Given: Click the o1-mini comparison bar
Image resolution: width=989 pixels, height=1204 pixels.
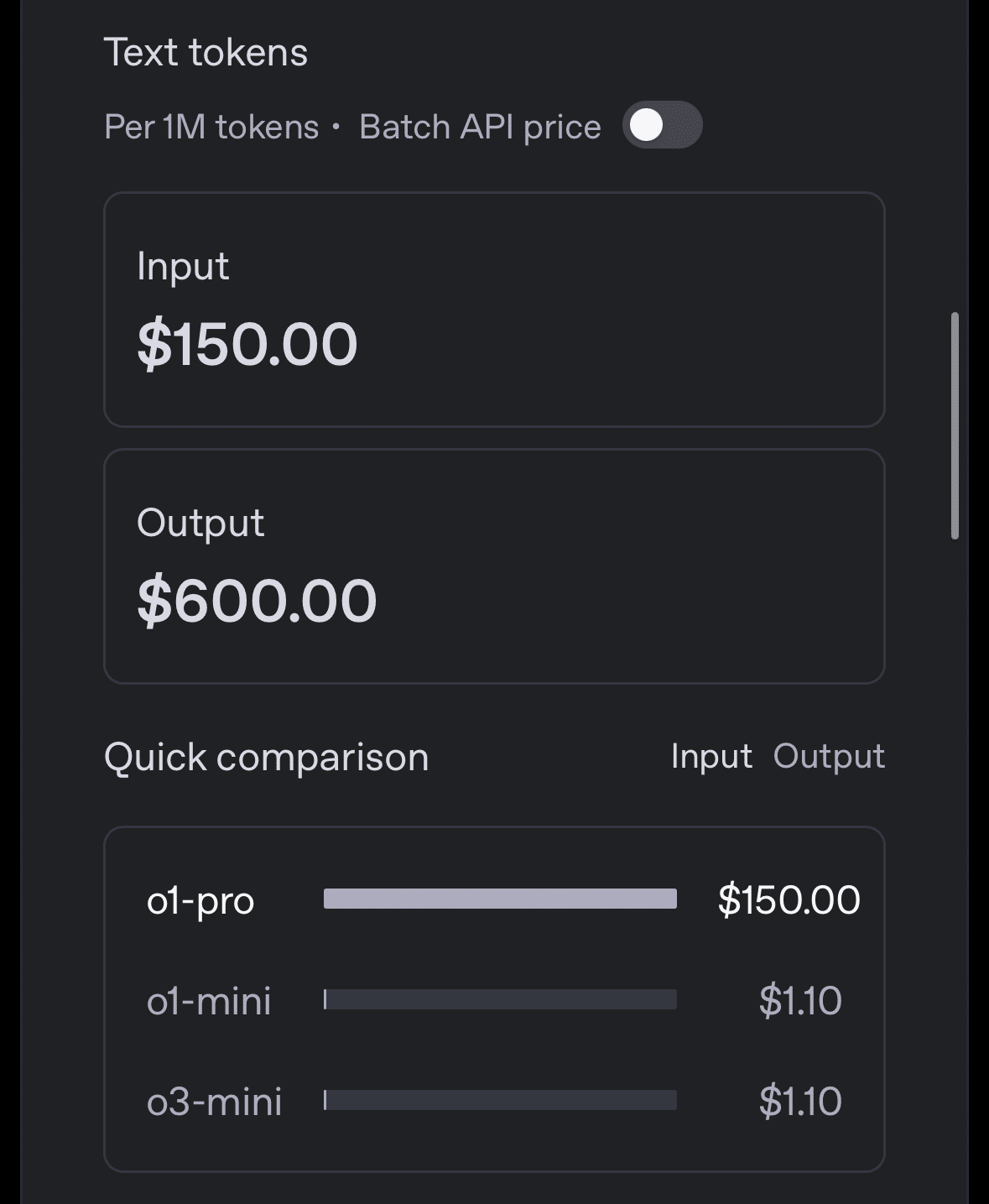Looking at the screenshot, I should click(x=500, y=999).
